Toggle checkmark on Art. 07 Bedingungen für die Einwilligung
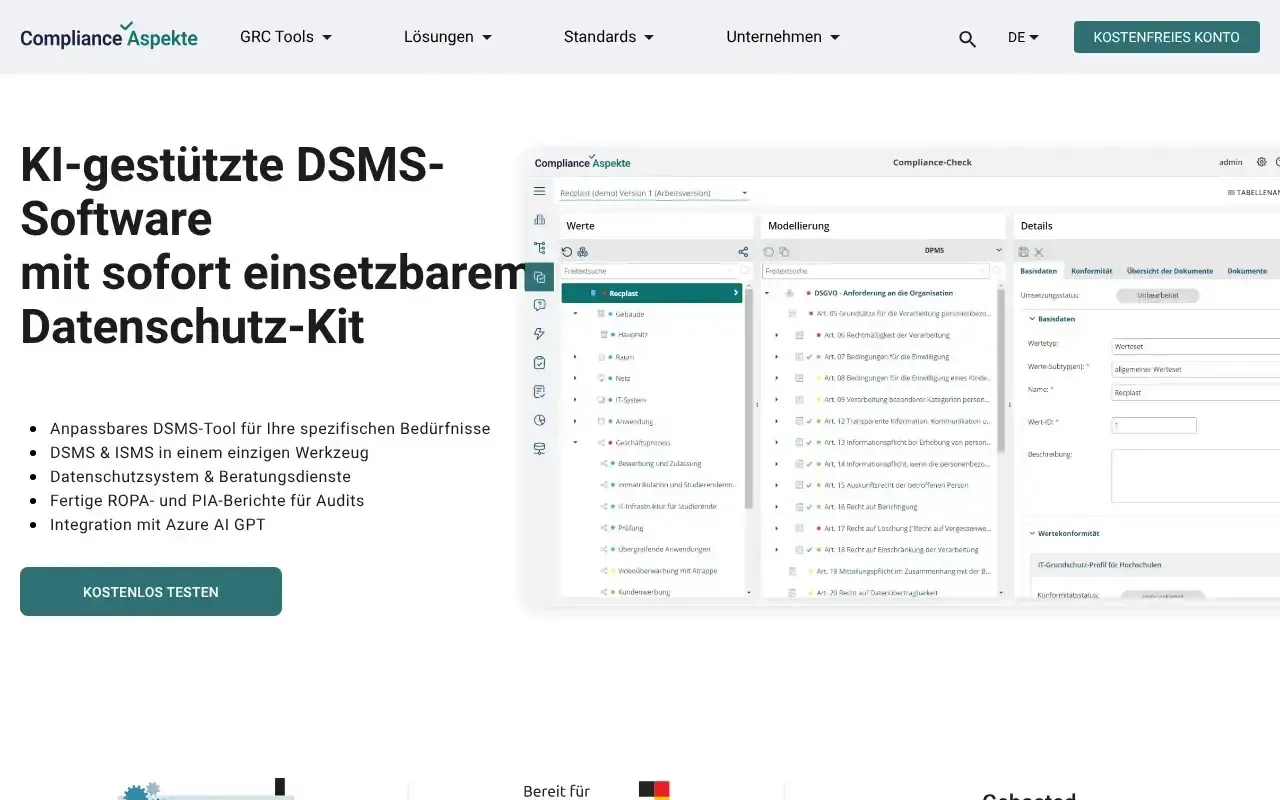Viewport: 1280px width, 800px height. [x=809, y=357]
